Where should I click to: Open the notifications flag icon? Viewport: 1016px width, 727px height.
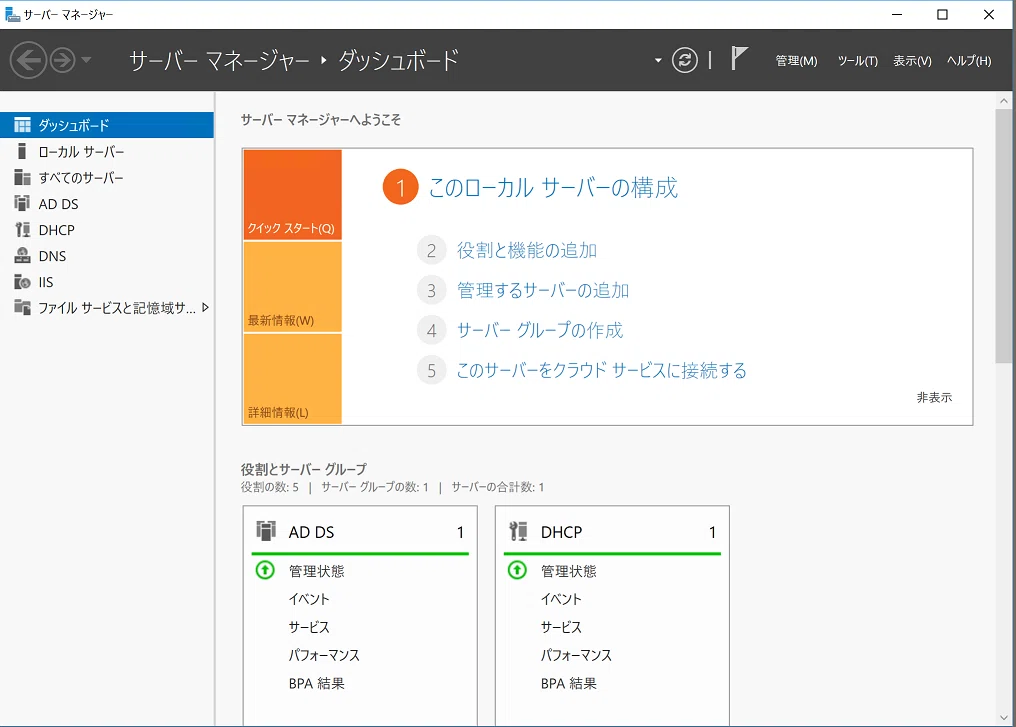tap(739, 58)
